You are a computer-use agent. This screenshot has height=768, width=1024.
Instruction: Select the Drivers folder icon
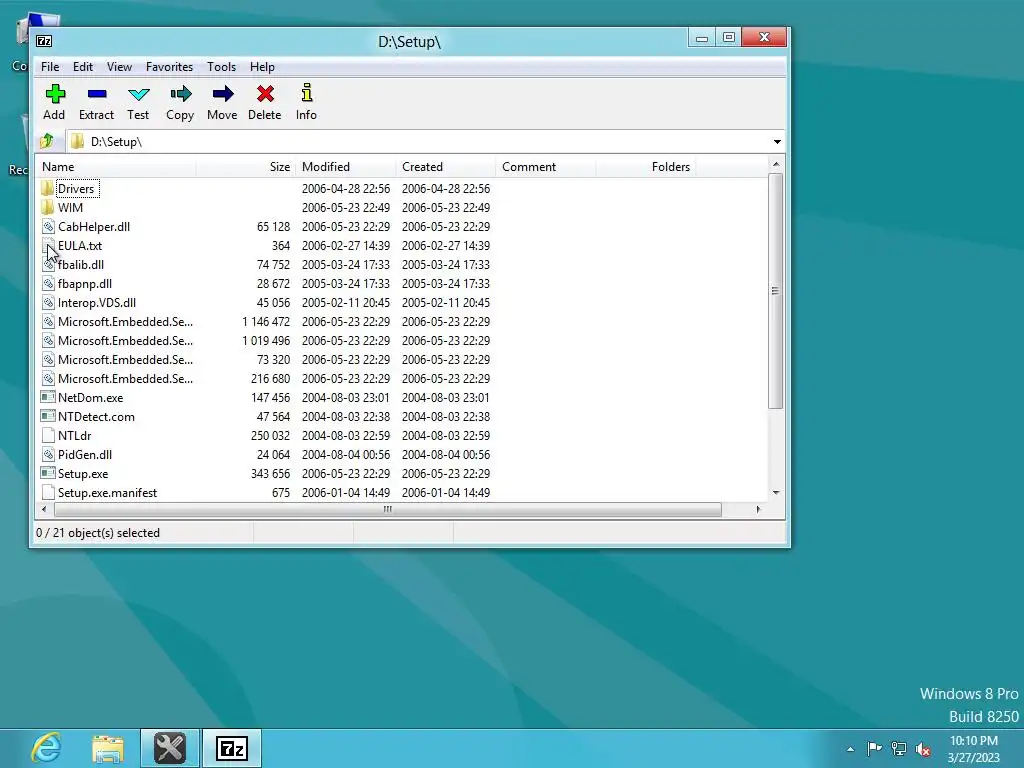(x=48, y=189)
